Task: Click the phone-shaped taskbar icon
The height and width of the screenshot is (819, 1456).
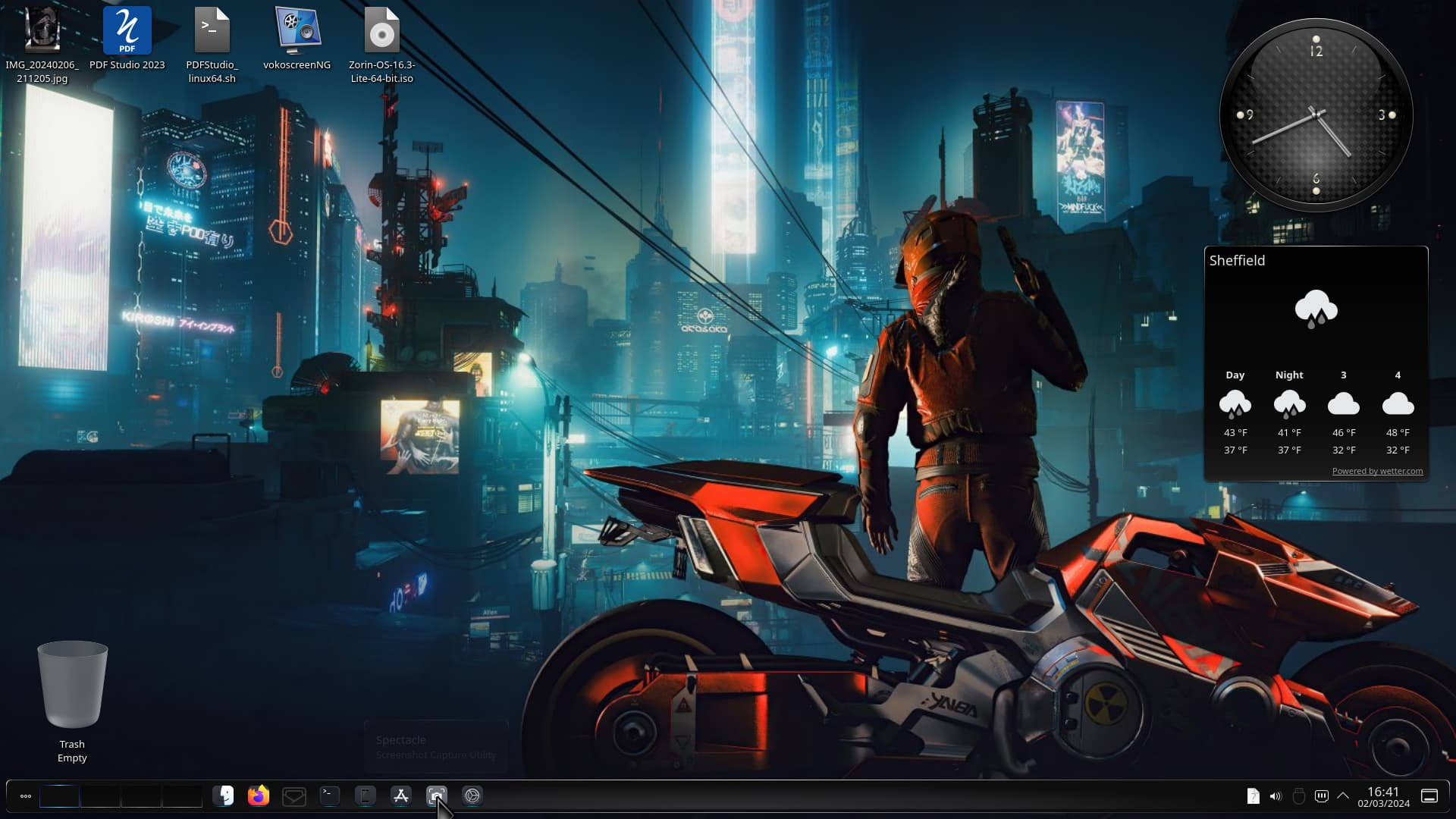Action: point(366,795)
